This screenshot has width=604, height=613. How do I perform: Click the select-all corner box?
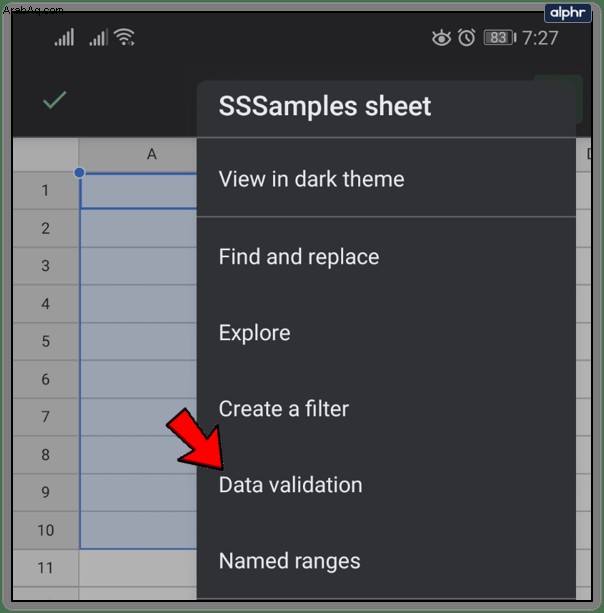(45, 154)
